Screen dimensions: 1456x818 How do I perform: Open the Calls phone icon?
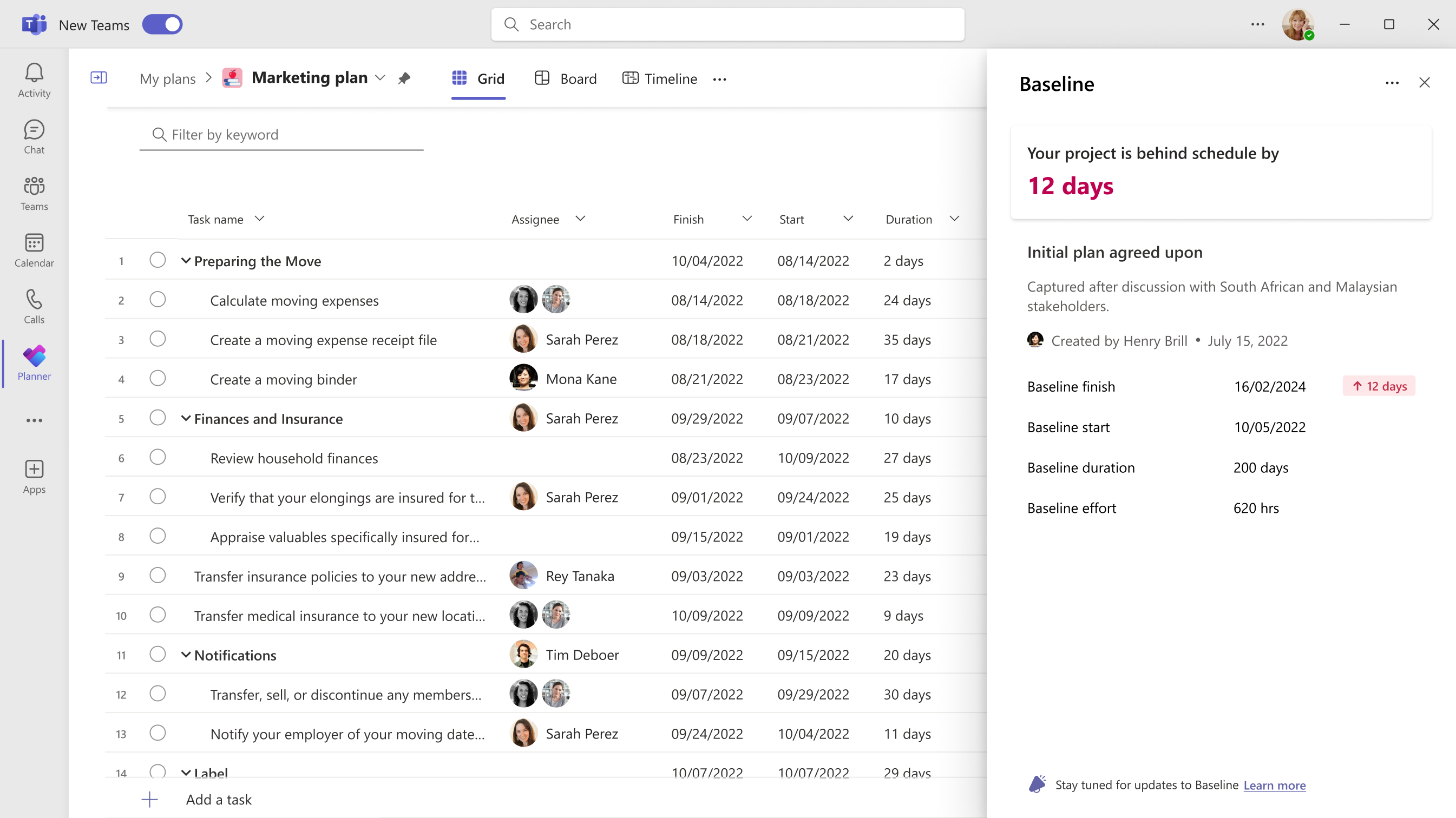(x=34, y=306)
